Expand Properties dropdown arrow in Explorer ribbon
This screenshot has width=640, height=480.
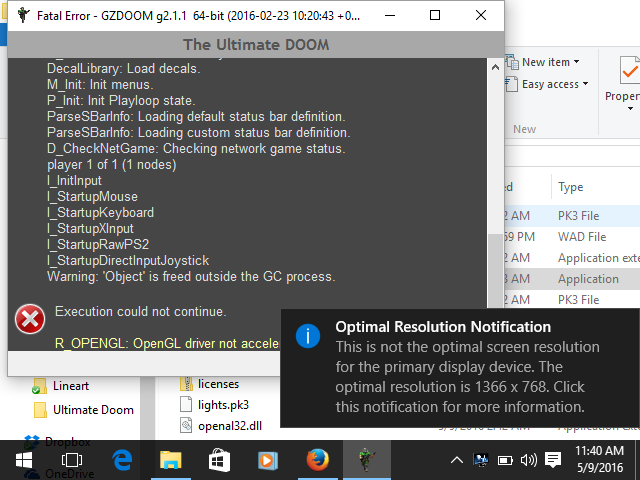click(630, 109)
